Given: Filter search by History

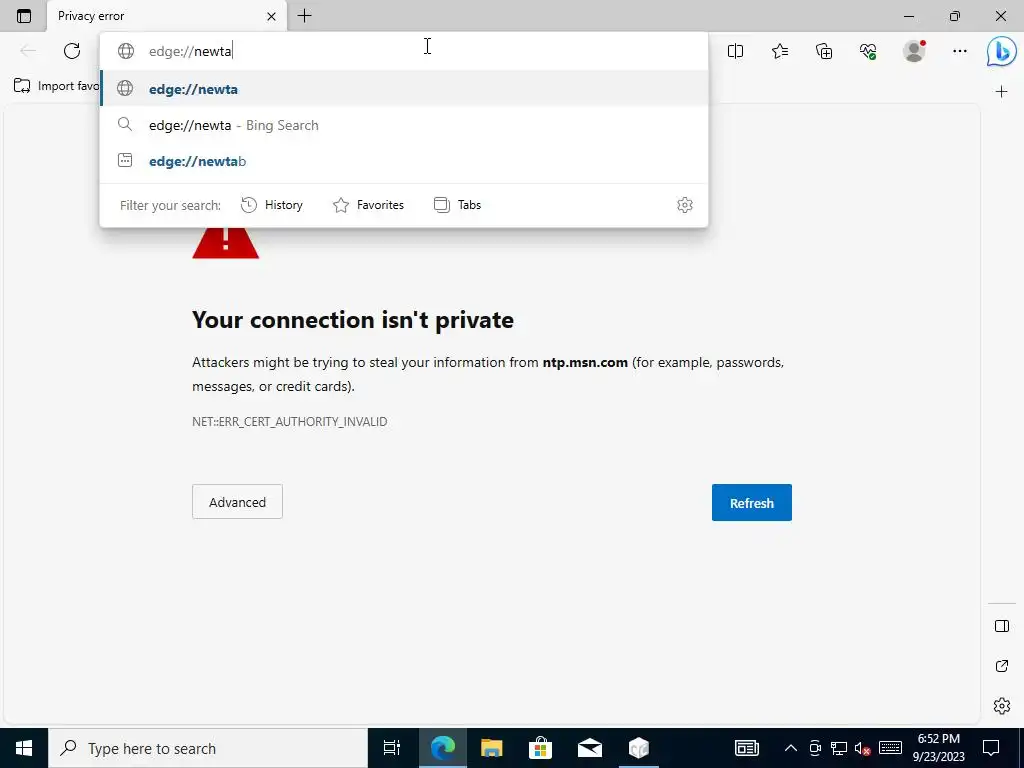Looking at the screenshot, I should tap(272, 205).
